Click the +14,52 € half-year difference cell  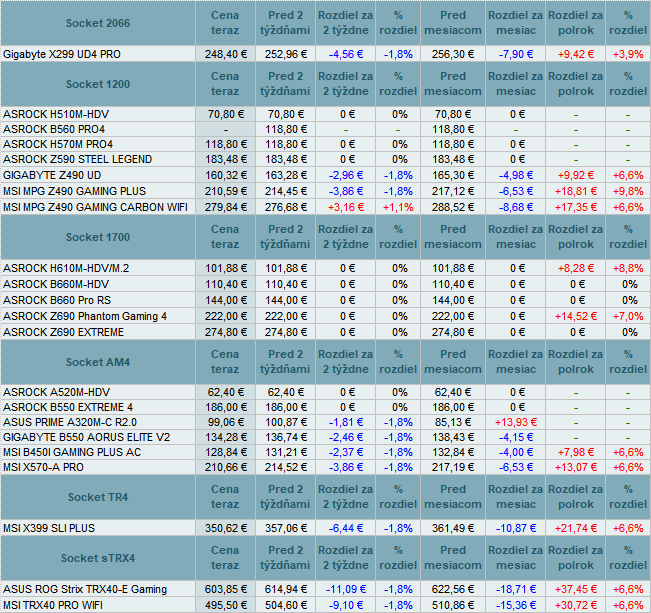point(575,316)
